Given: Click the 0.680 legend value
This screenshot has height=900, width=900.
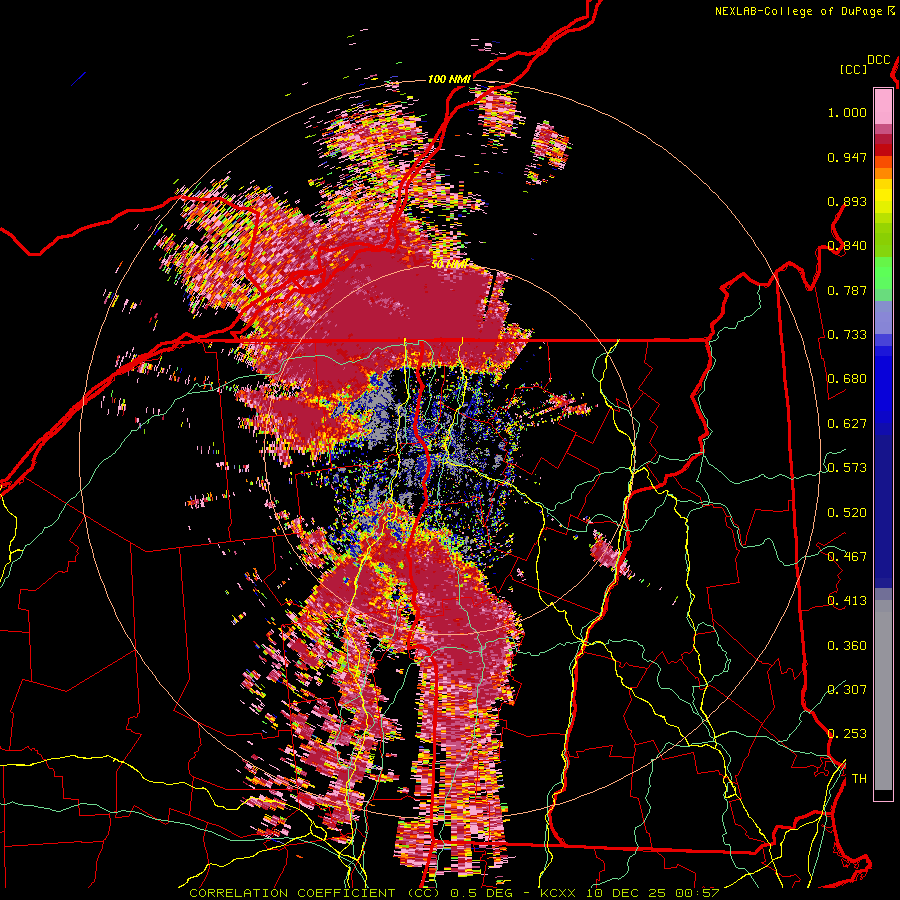Looking at the screenshot, I should point(847,379).
